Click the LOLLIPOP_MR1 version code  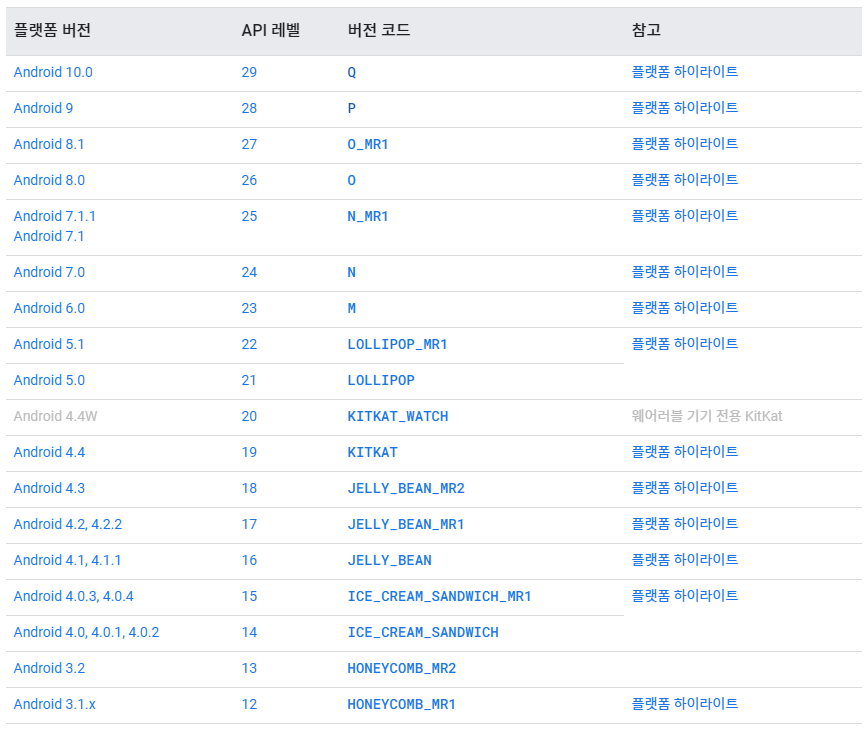click(397, 345)
